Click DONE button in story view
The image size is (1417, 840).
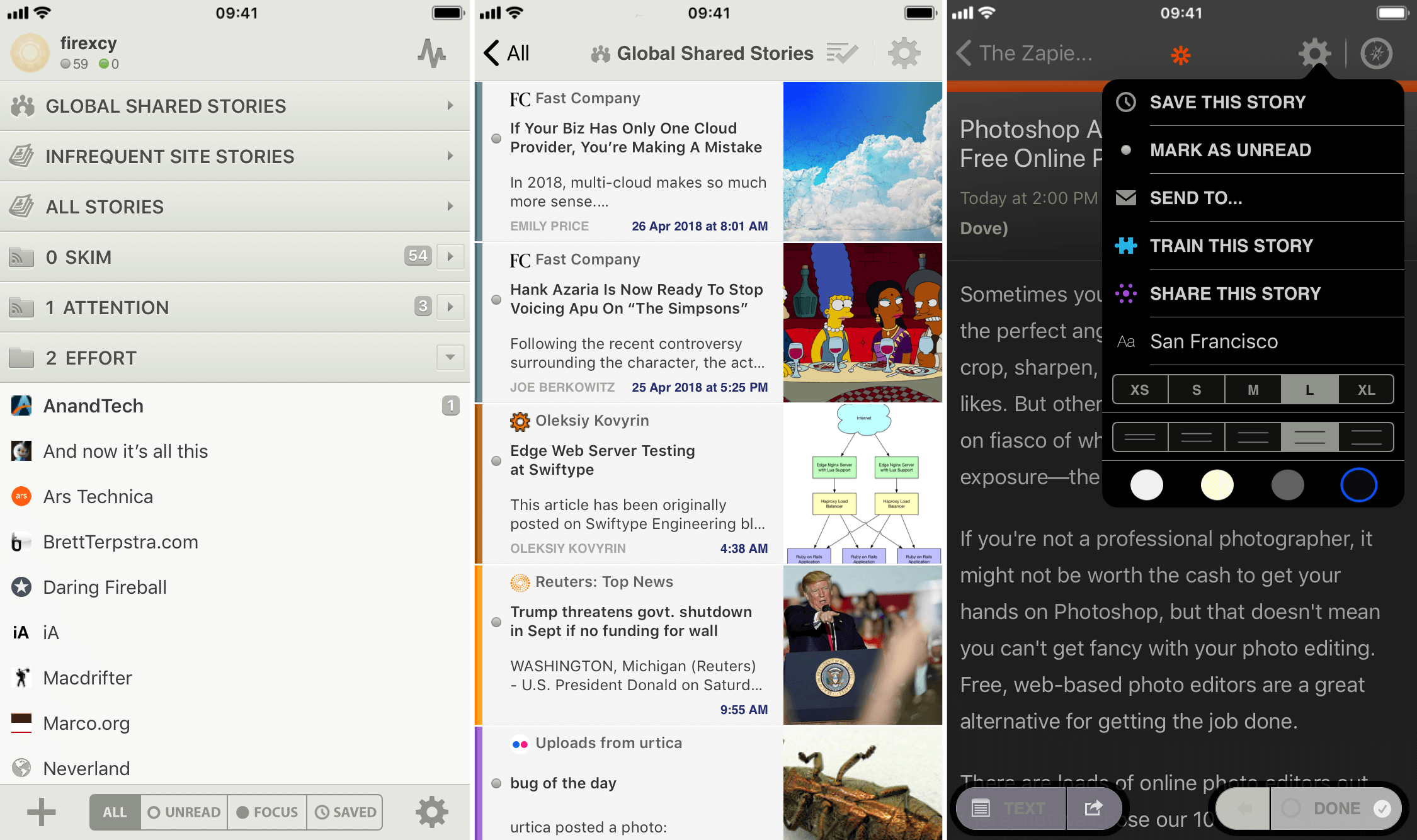point(1335,808)
